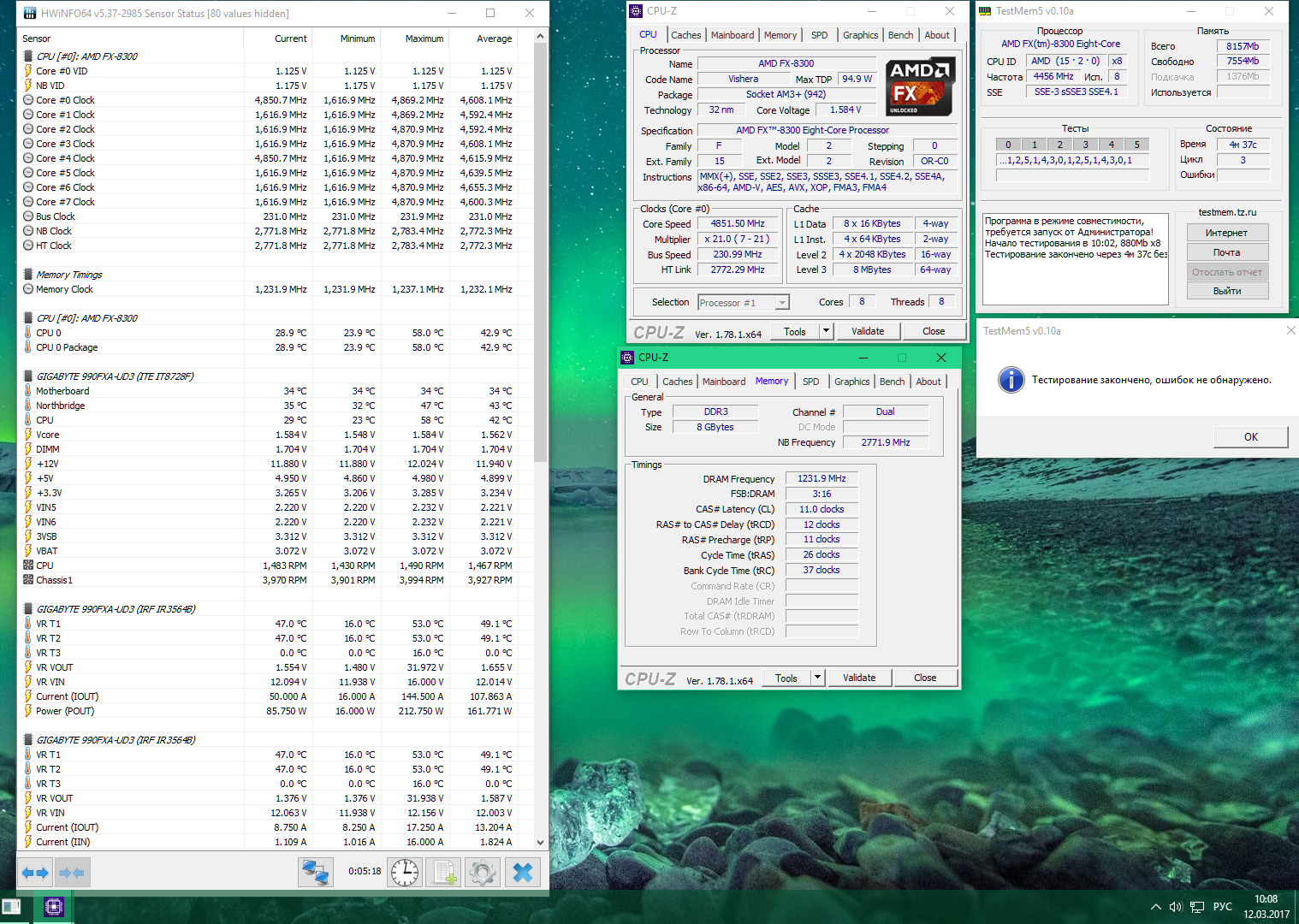This screenshot has width=1299, height=924.
Task: Open HWiNFO sensor settings gear icon
Action: pyautogui.click(x=482, y=873)
